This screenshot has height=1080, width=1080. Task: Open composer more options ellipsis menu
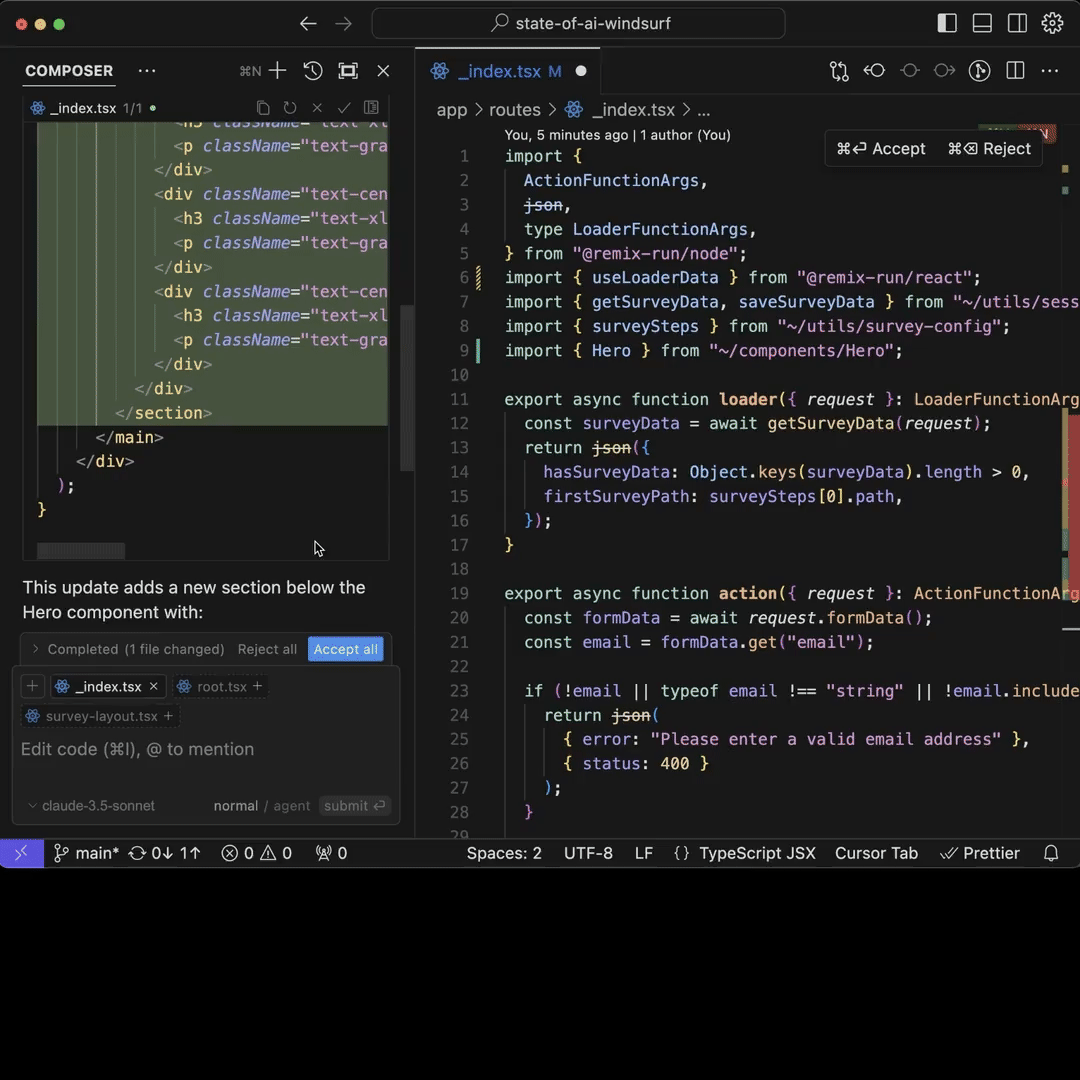(147, 71)
